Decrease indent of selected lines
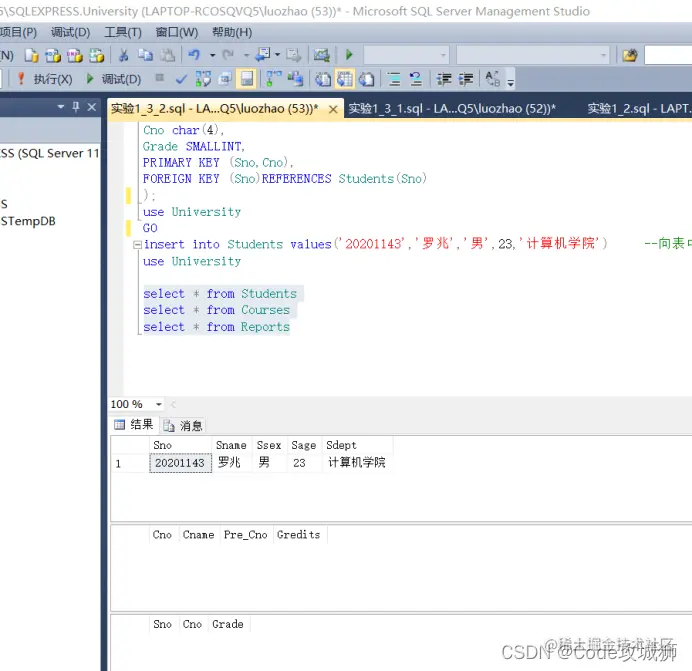The image size is (692, 671). pyautogui.click(x=444, y=79)
